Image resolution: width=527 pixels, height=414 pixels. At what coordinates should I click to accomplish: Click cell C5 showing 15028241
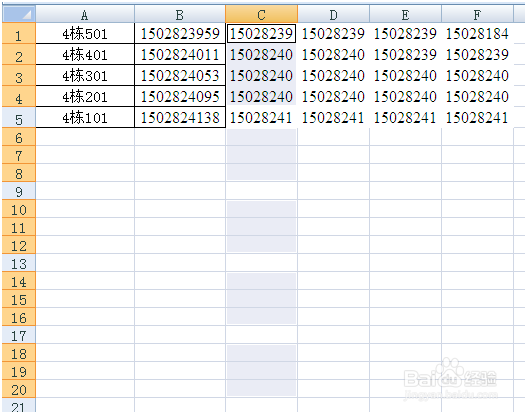[x=261, y=117]
